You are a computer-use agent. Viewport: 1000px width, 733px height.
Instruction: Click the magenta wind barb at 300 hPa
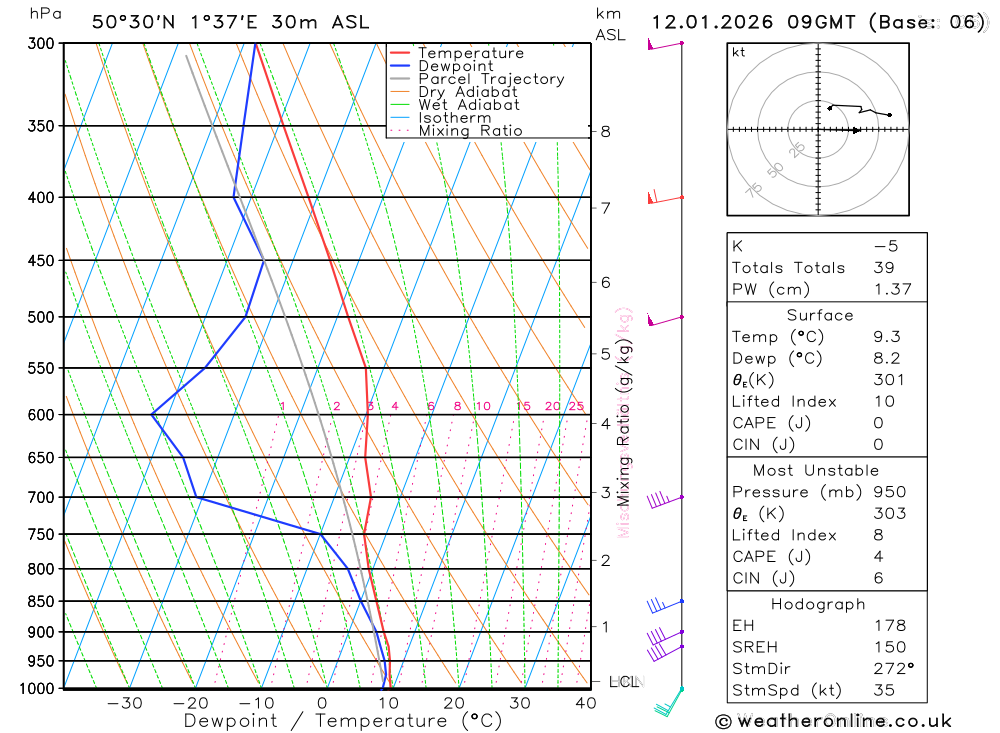coord(665,45)
